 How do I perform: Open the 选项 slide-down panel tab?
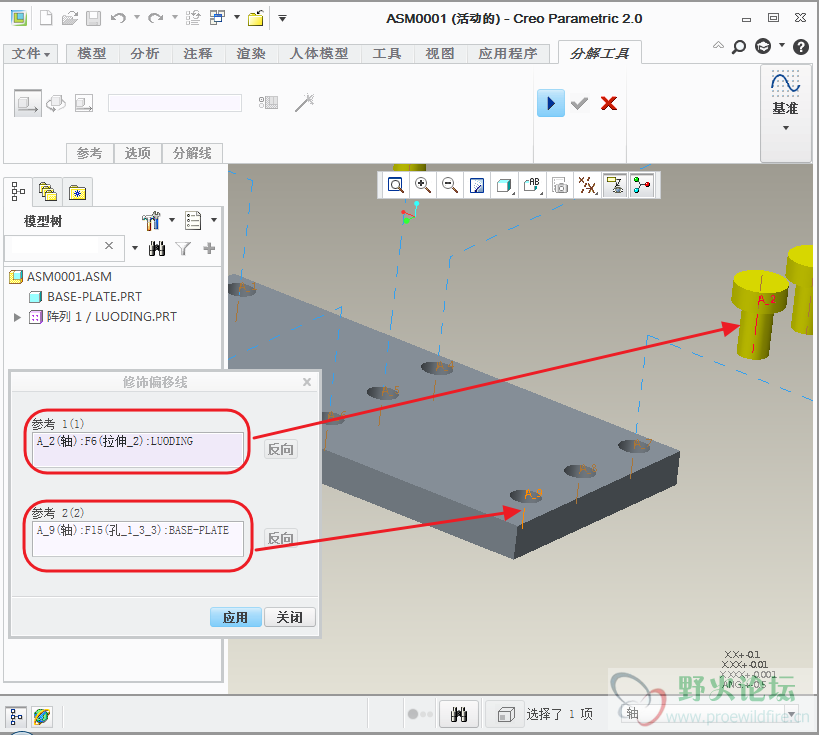click(x=138, y=153)
